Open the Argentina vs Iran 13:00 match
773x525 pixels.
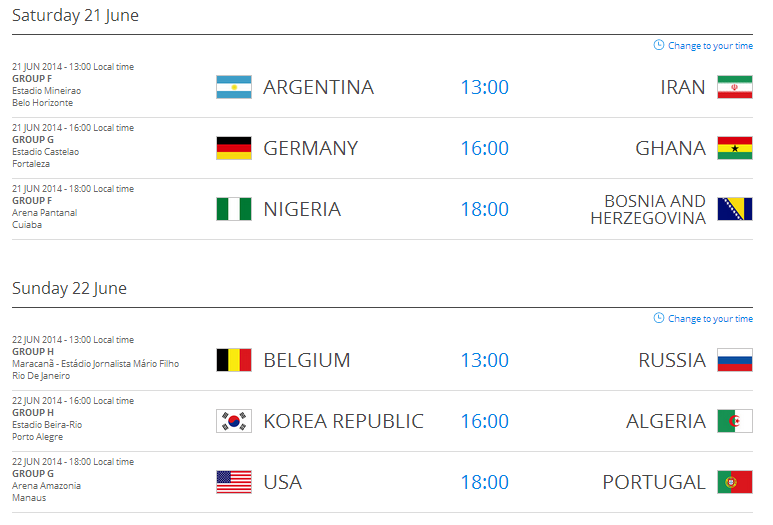485,87
